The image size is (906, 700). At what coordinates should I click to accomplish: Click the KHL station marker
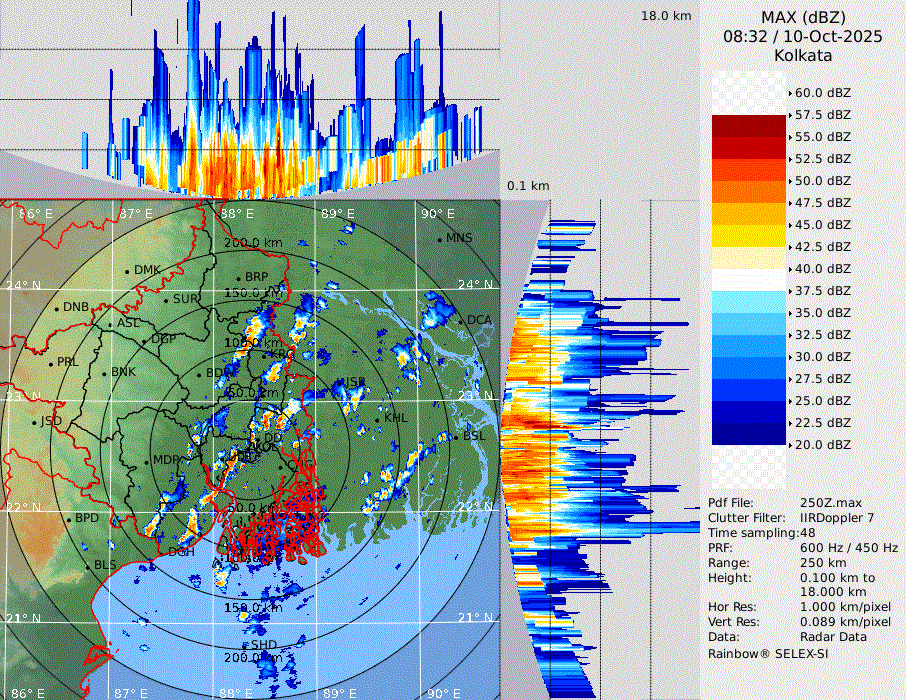[x=380, y=418]
